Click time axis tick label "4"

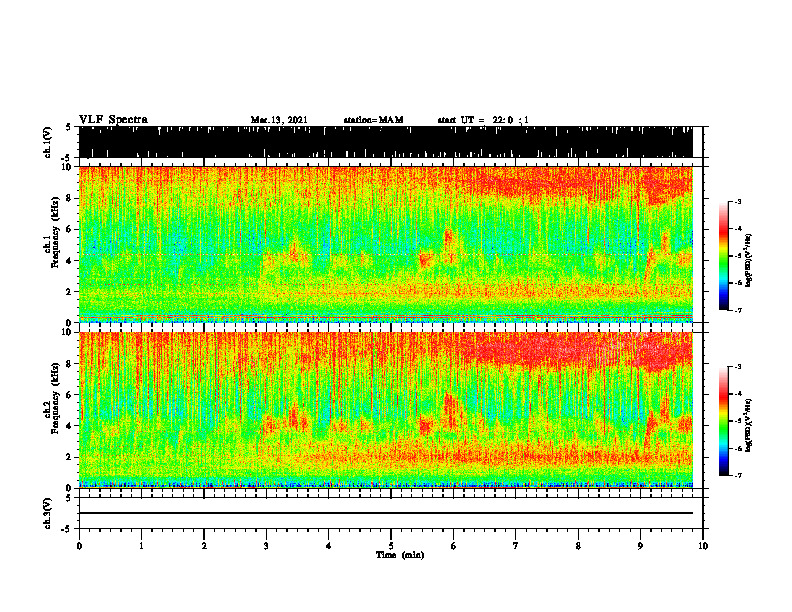(x=329, y=546)
